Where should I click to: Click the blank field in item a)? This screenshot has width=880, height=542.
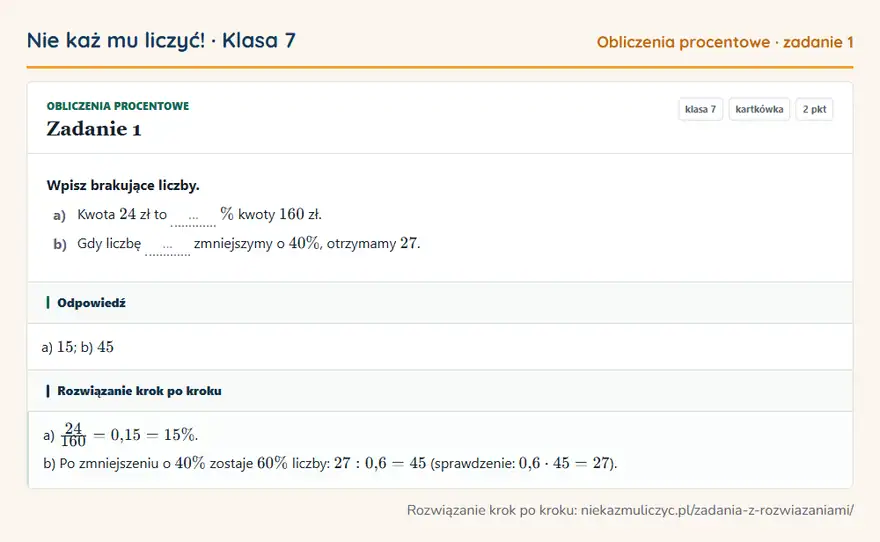tap(193, 216)
